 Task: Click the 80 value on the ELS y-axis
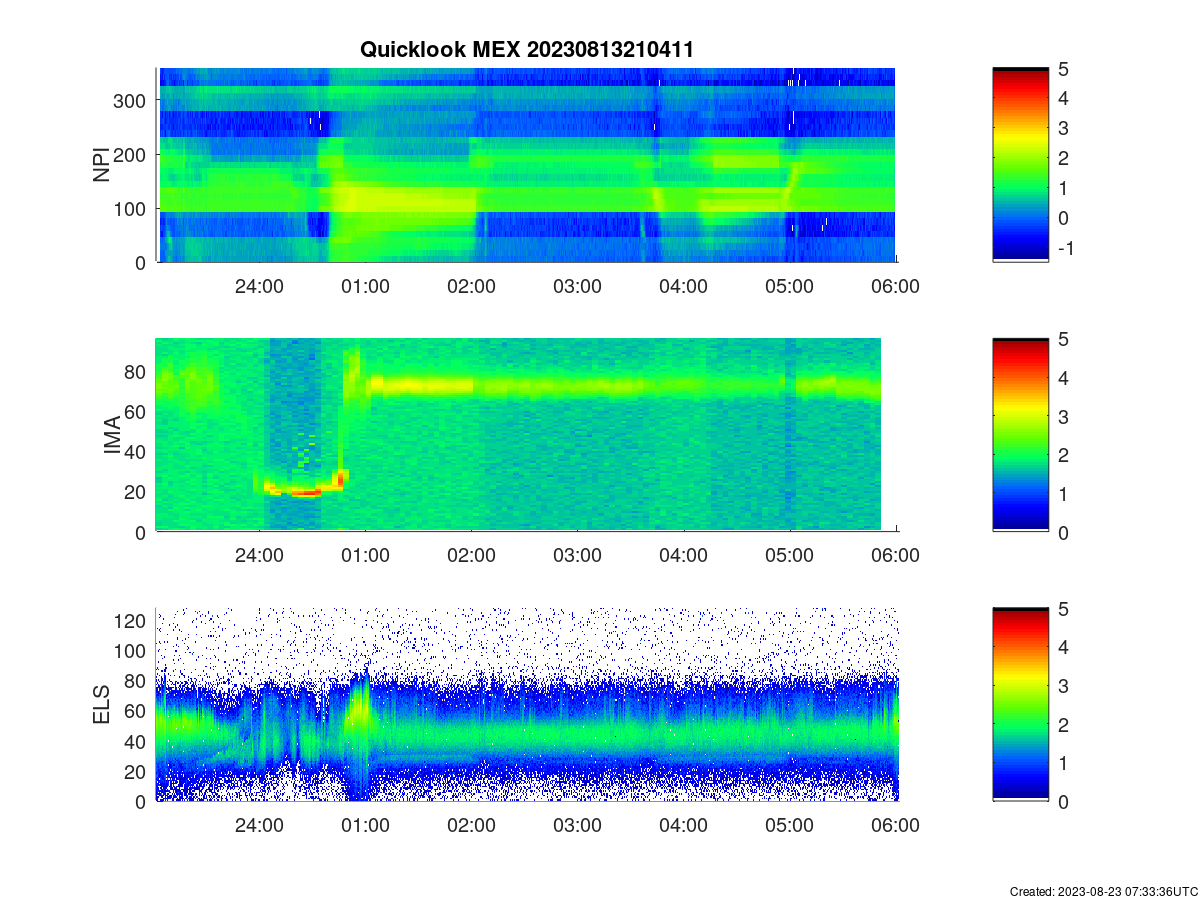point(136,681)
